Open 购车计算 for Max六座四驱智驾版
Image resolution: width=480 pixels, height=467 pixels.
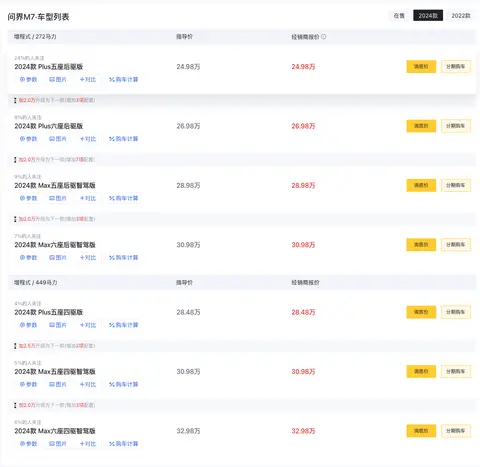(123, 443)
